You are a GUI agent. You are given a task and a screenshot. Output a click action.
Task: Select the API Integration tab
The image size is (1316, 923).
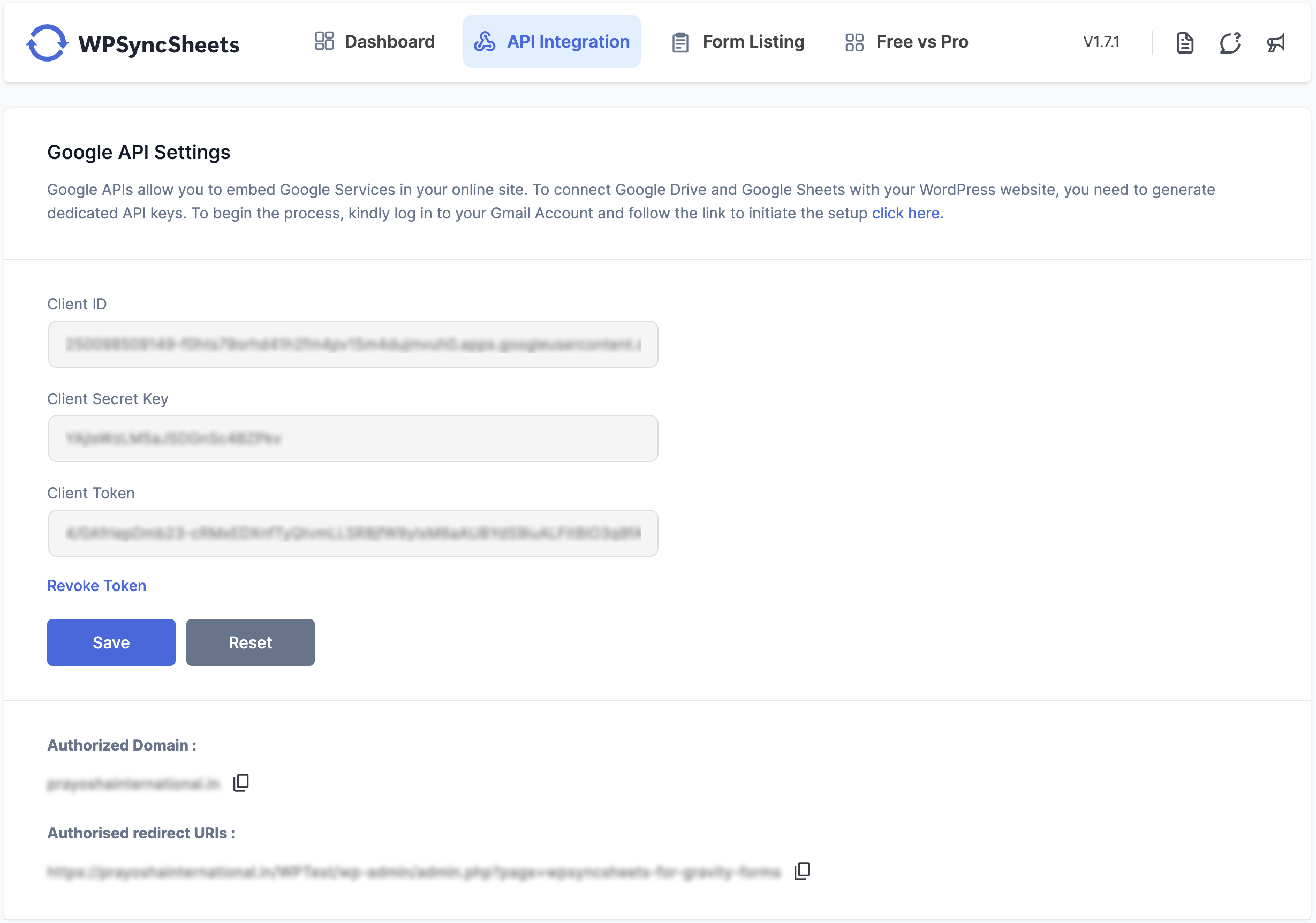point(568,42)
